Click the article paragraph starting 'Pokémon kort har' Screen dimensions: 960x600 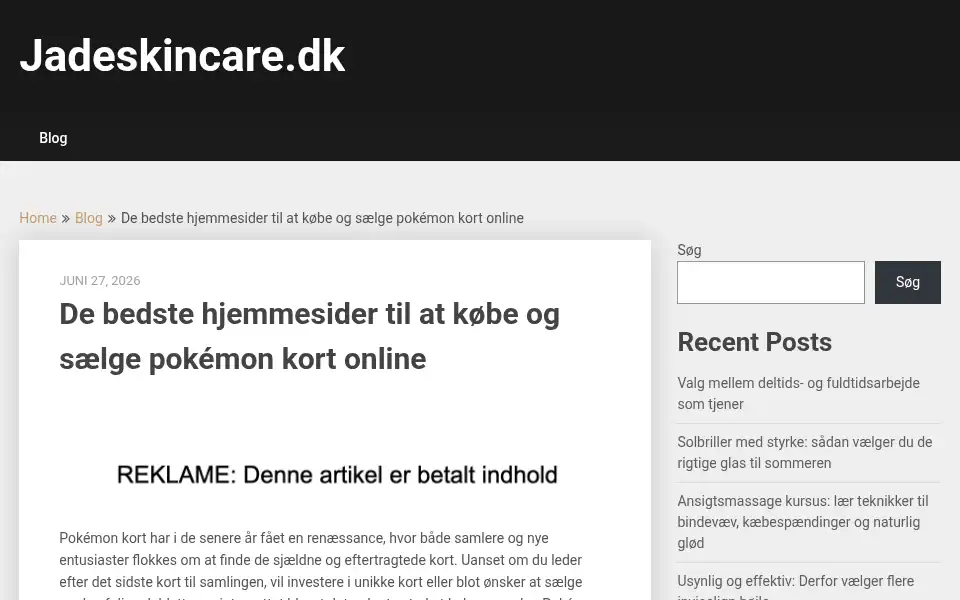point(321,566)
